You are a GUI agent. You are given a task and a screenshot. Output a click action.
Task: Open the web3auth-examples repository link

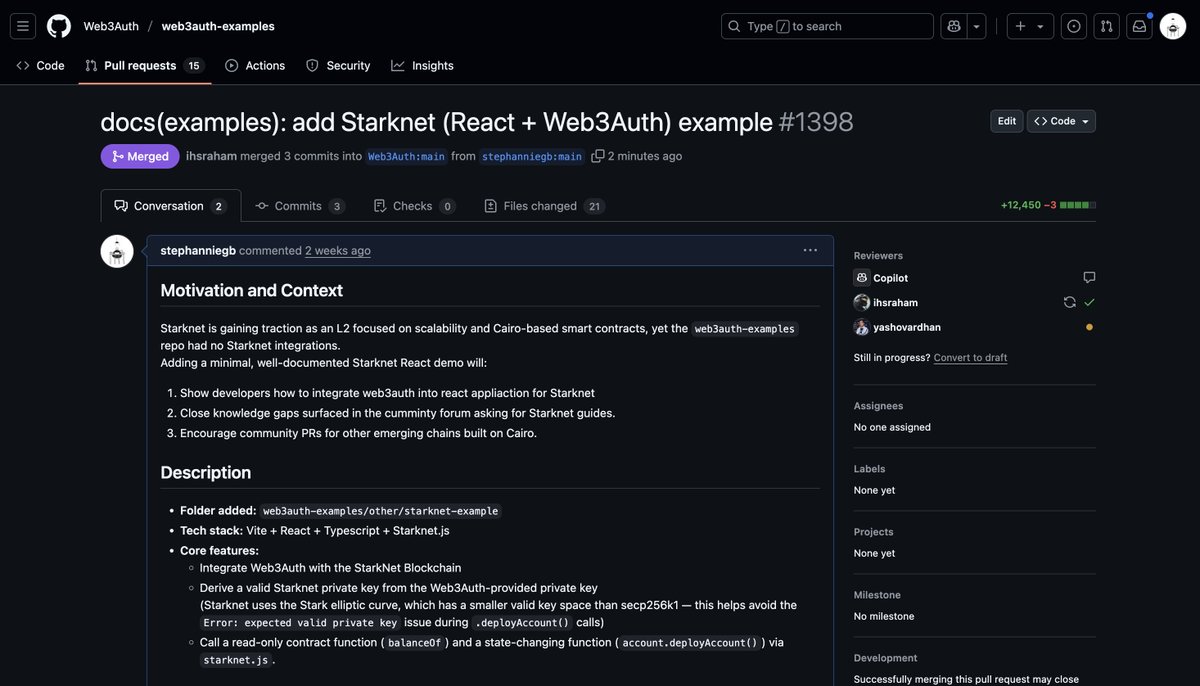click(x=218, y=26)
